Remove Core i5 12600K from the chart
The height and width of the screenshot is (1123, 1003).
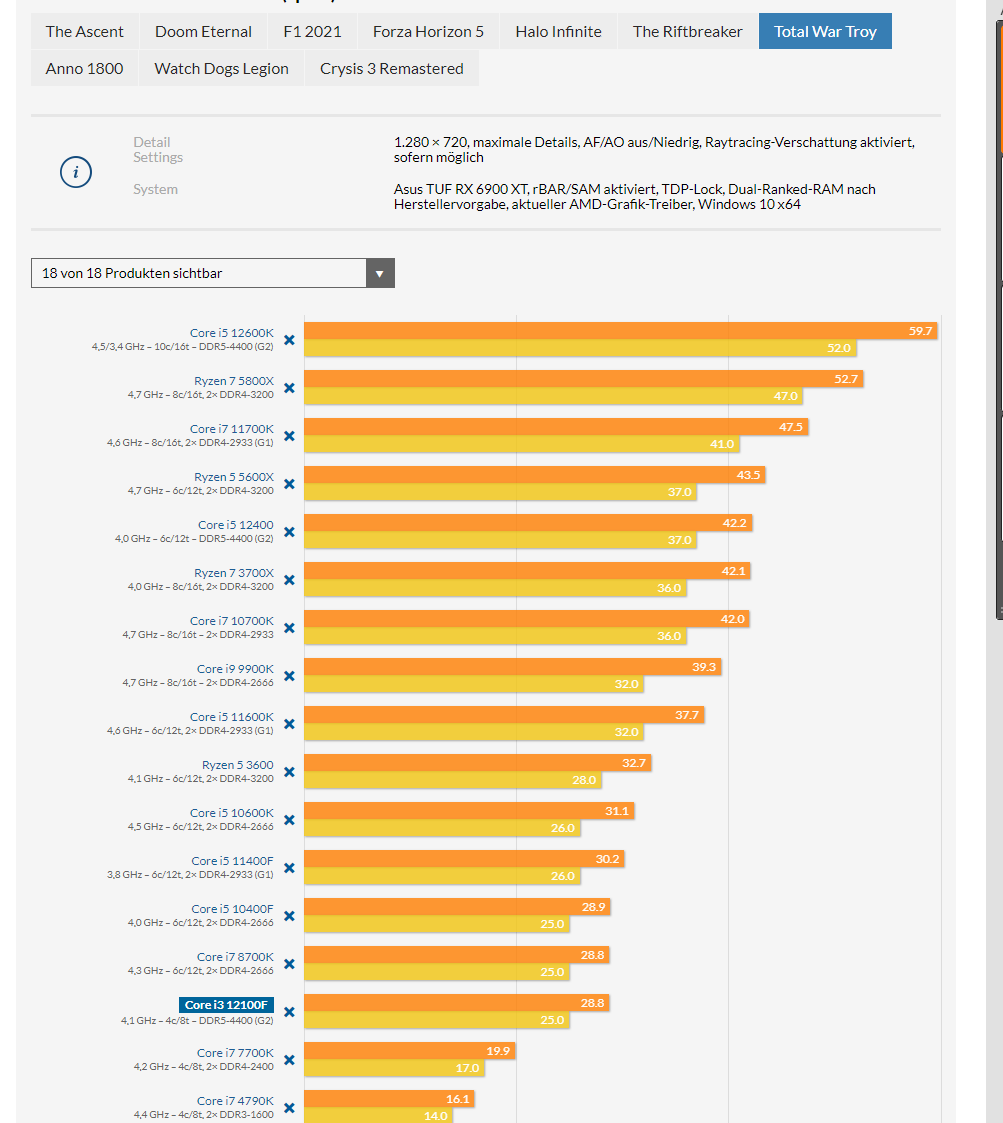(x=289, y=340)
